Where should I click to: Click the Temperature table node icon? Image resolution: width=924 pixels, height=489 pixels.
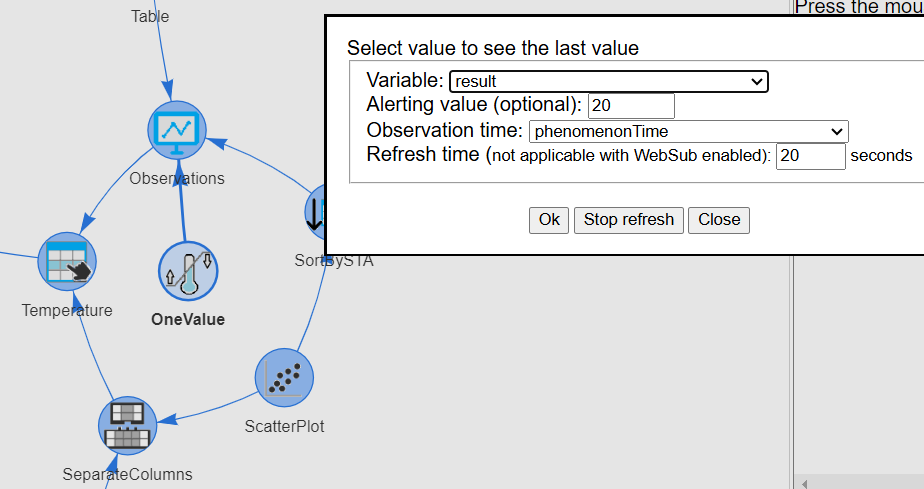(67, 261)
